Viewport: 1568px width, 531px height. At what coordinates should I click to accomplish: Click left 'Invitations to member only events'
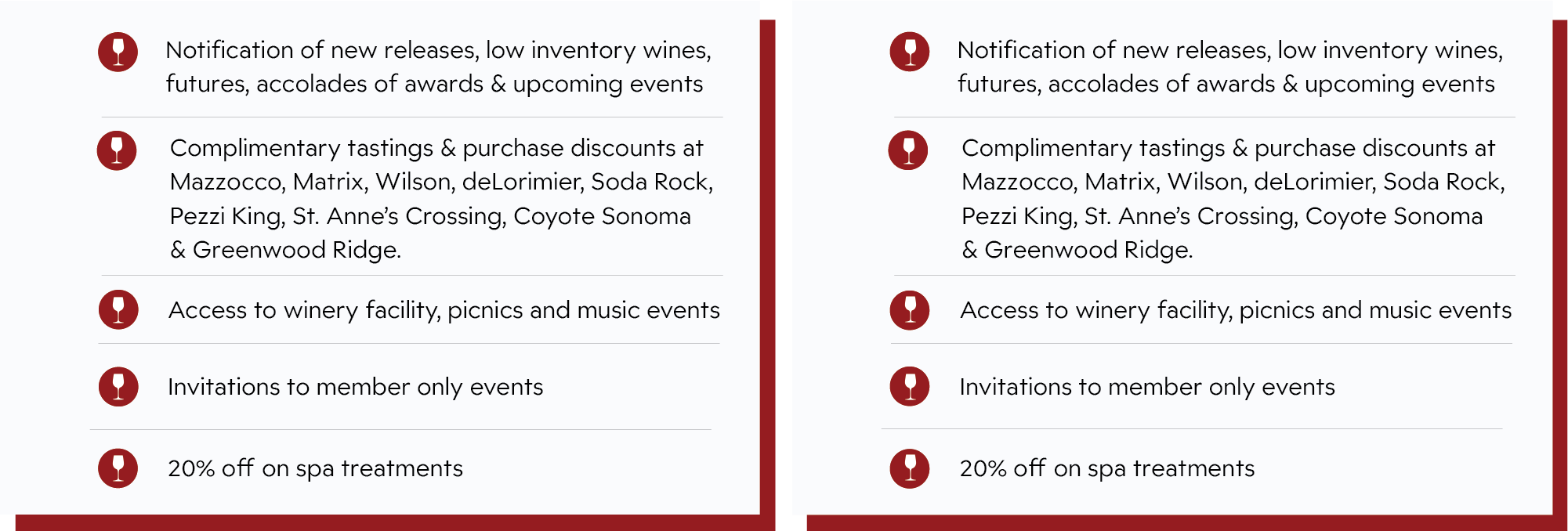pos(356,387)
